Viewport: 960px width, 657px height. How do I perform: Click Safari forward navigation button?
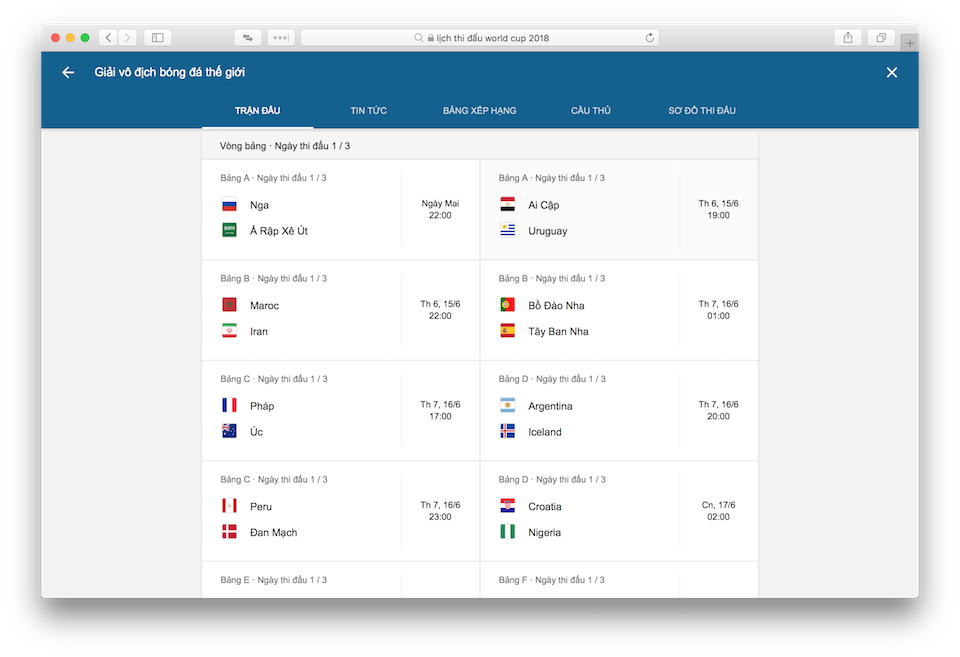[x=127, y=37]
